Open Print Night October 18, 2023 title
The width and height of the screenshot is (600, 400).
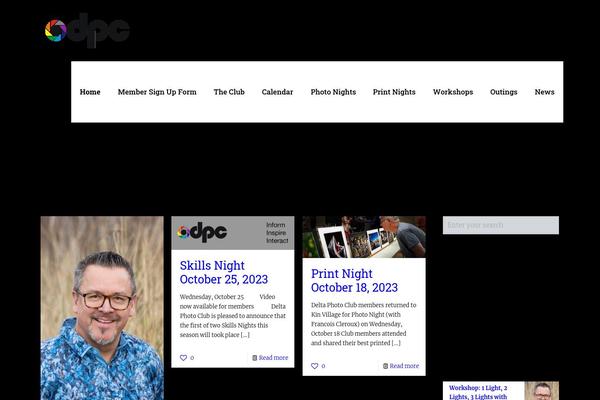354,281
